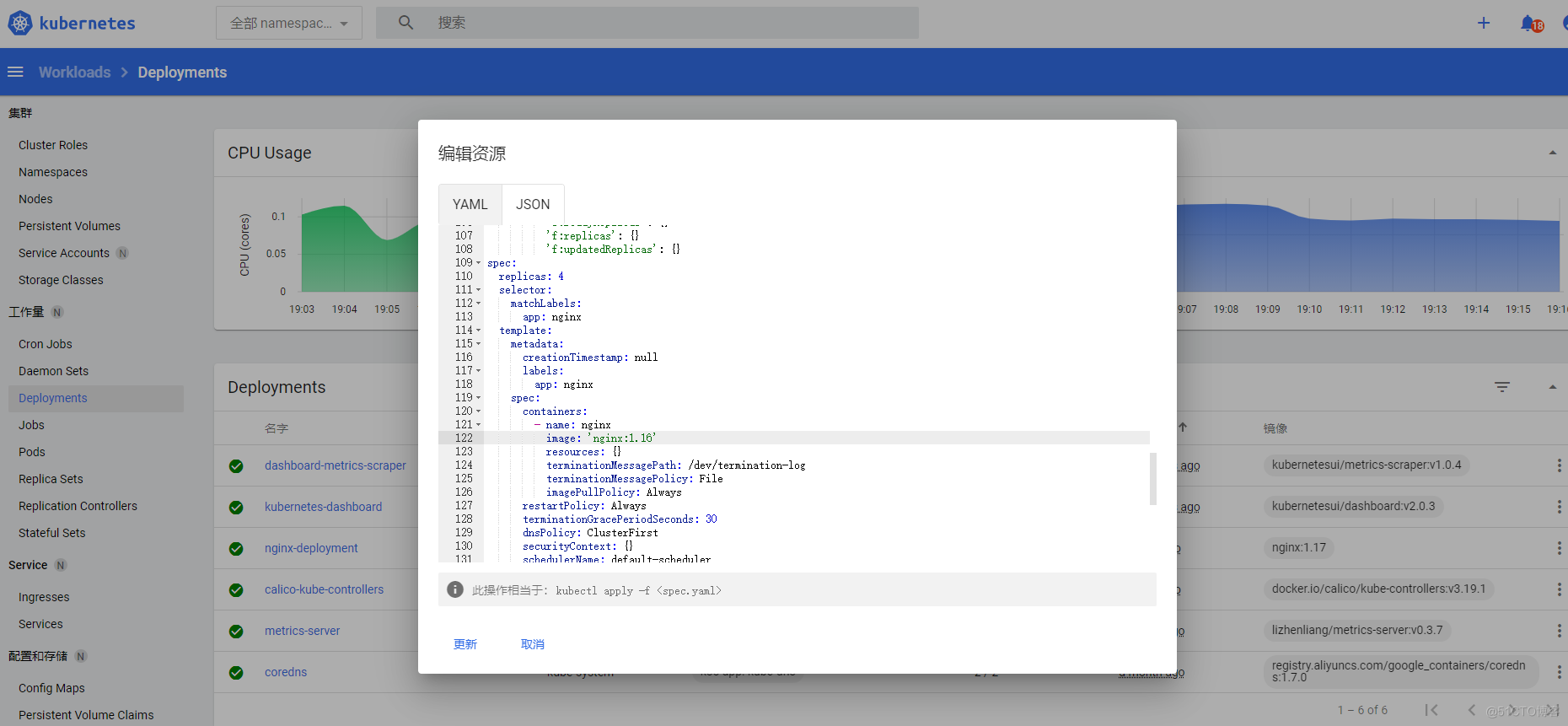
Task: Open Pods in sidebar
Action: 32,452
